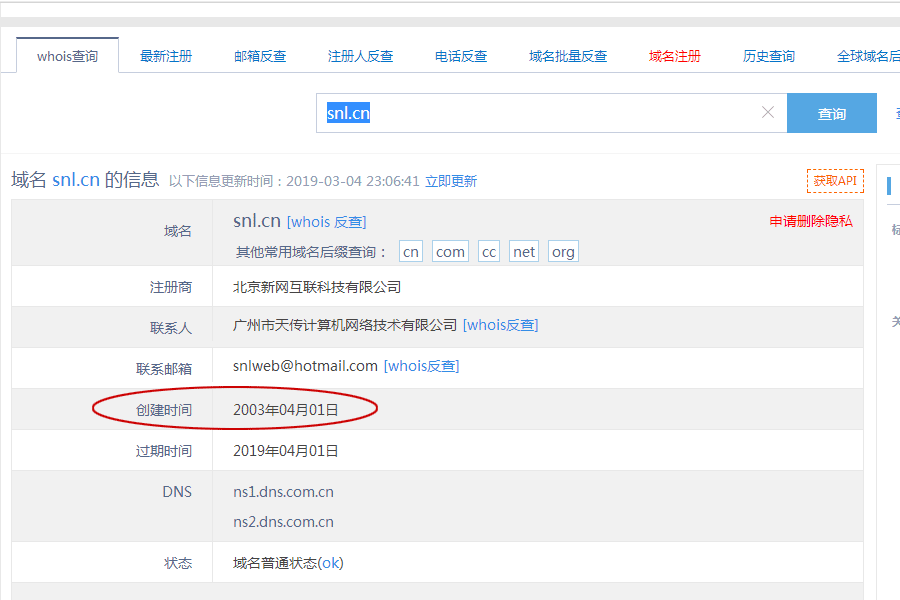Image resolution: width=900 pixels, height=600 pixels.
Task: Choose the org domain suffix box
Action: 563,252
